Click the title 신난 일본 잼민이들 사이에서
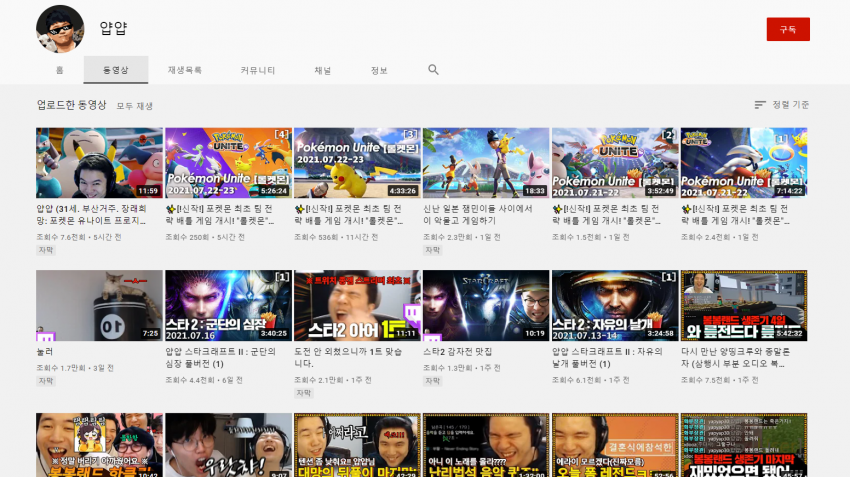Viewport: 850px width, 477px height. tap(478, 215)
